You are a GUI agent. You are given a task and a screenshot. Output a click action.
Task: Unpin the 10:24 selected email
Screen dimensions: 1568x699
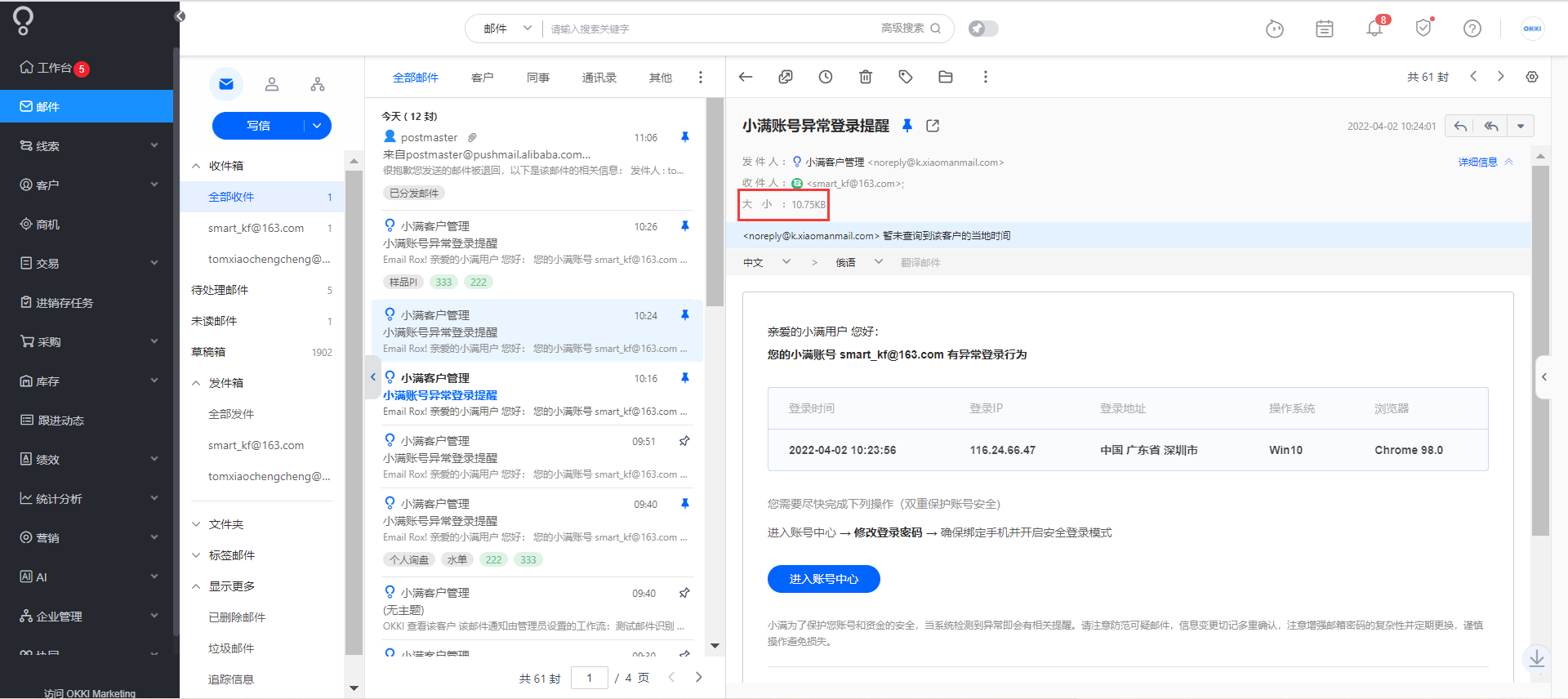click(x=685, y=315)
